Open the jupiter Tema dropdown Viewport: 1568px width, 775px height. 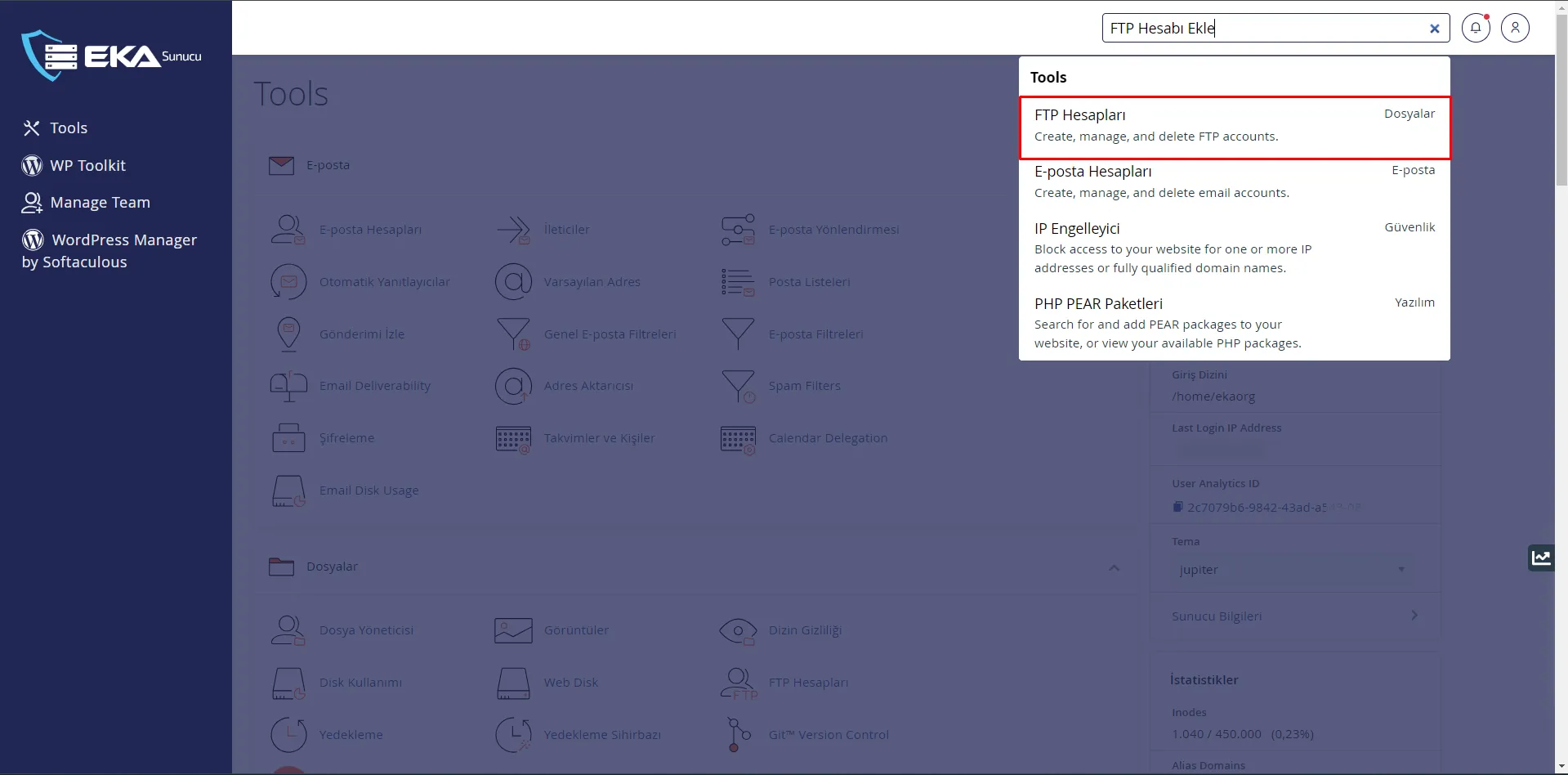tap(1293, 570)
